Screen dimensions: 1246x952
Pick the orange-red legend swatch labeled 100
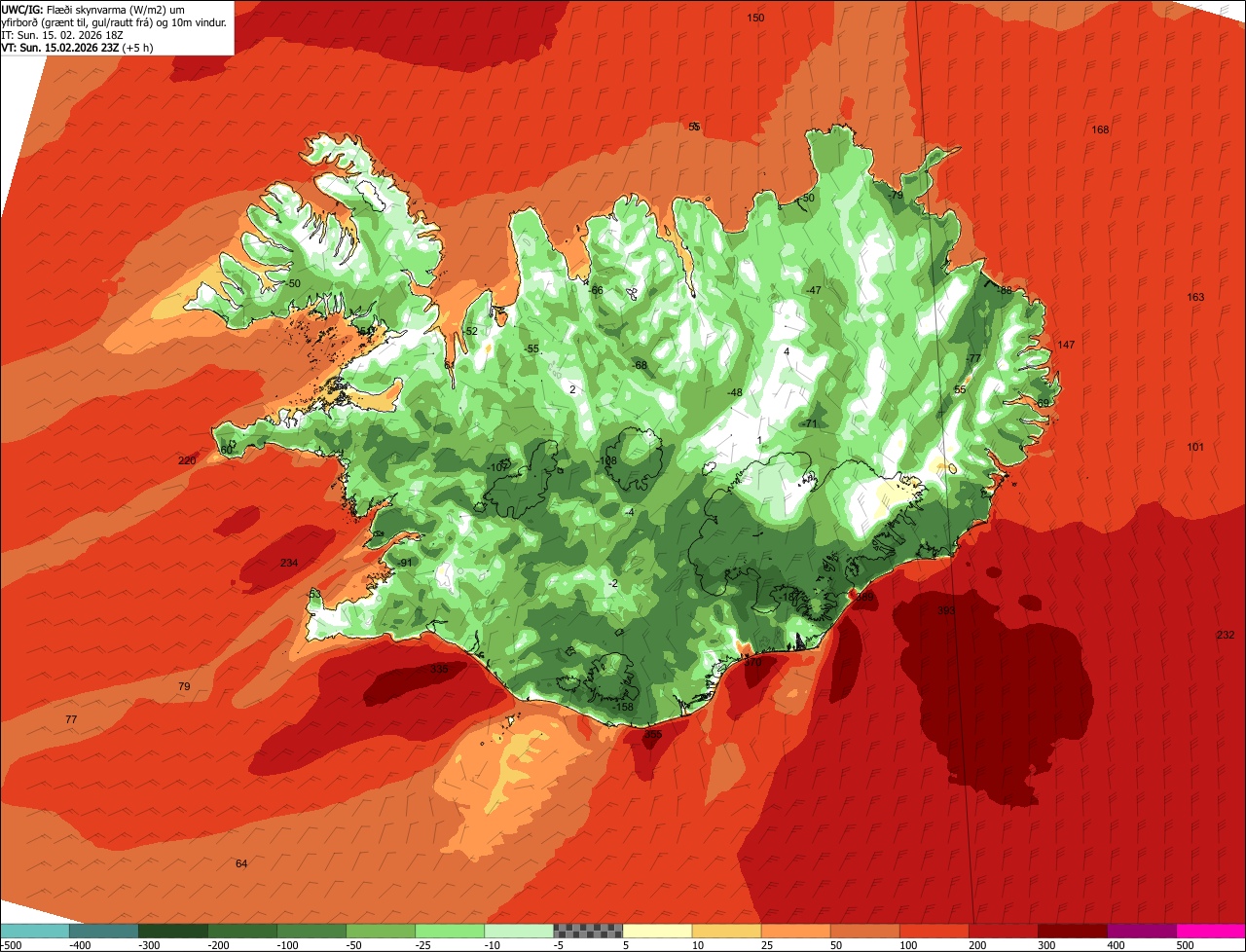click(934, 930)
